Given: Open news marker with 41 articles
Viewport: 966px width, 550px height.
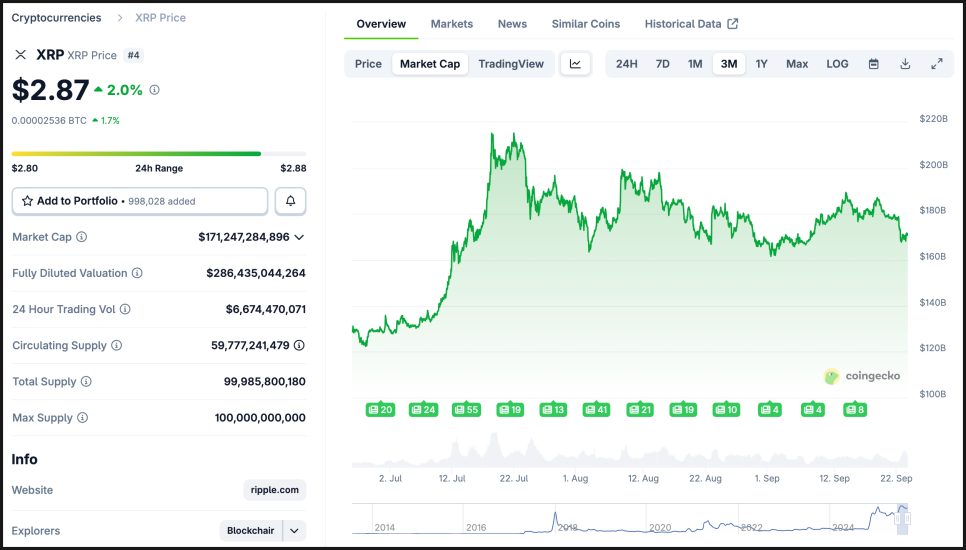Looking at the screenshot, I should (x=596, y=410).
